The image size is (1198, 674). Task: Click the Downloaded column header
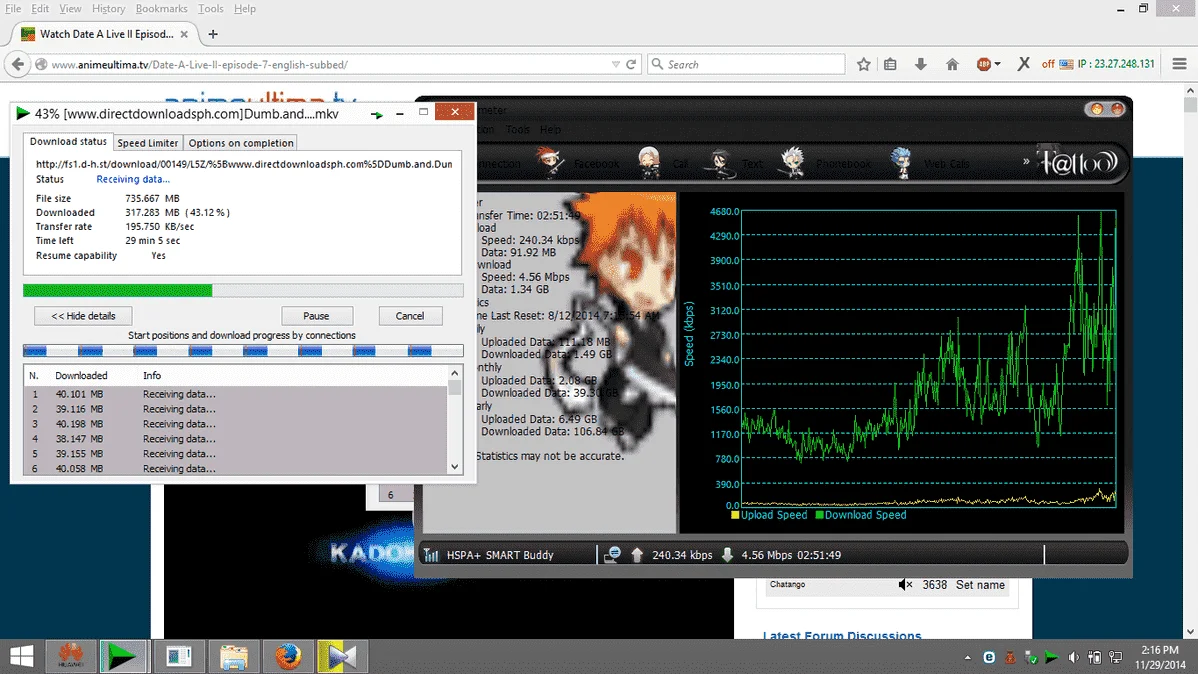click(x=81, y=375)
